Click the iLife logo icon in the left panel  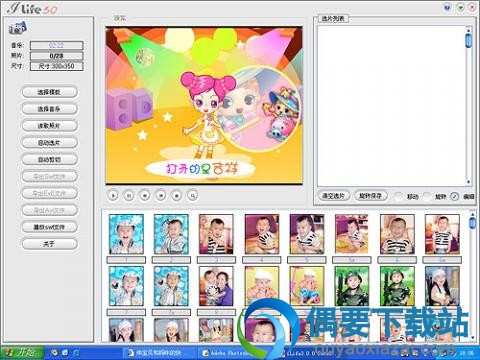tap(17, 28)
